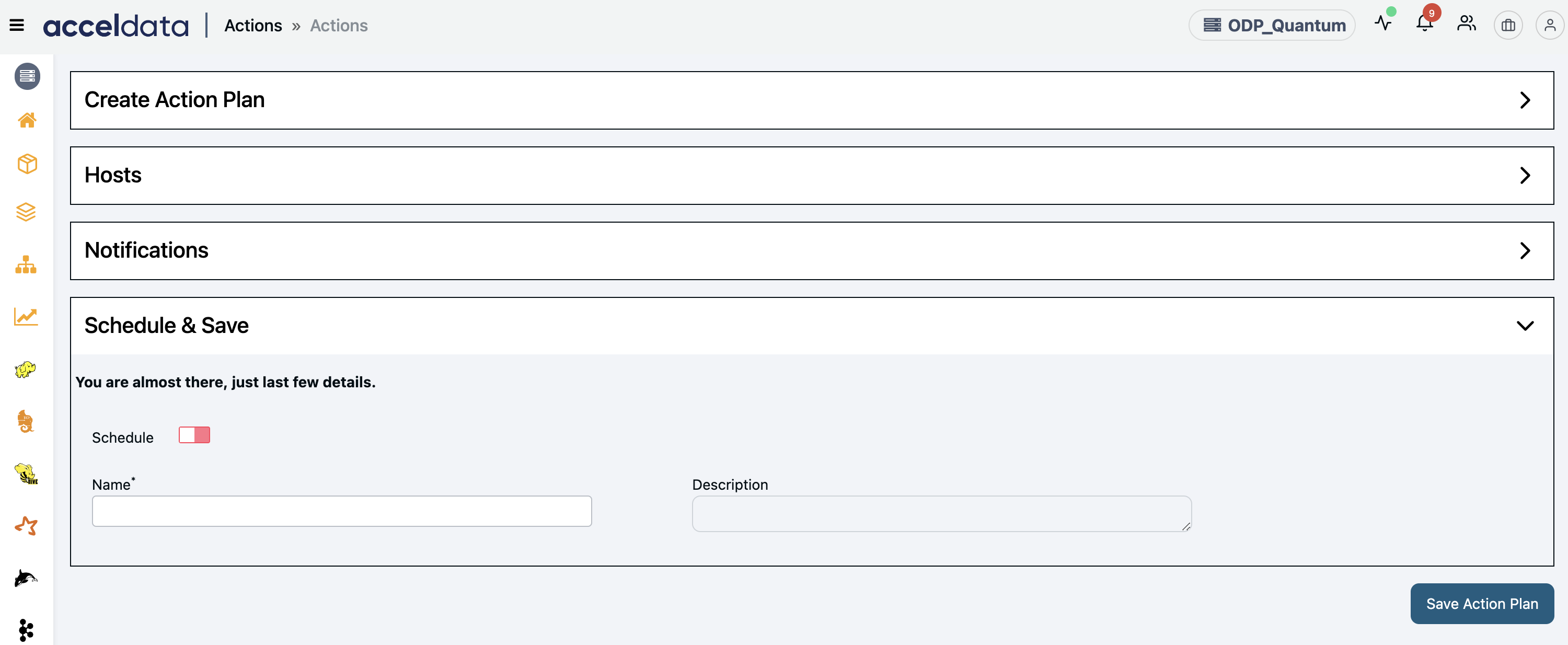Click the Name input field
The width and height of the screenshot is (1568, 645).
tap(341, 511)
